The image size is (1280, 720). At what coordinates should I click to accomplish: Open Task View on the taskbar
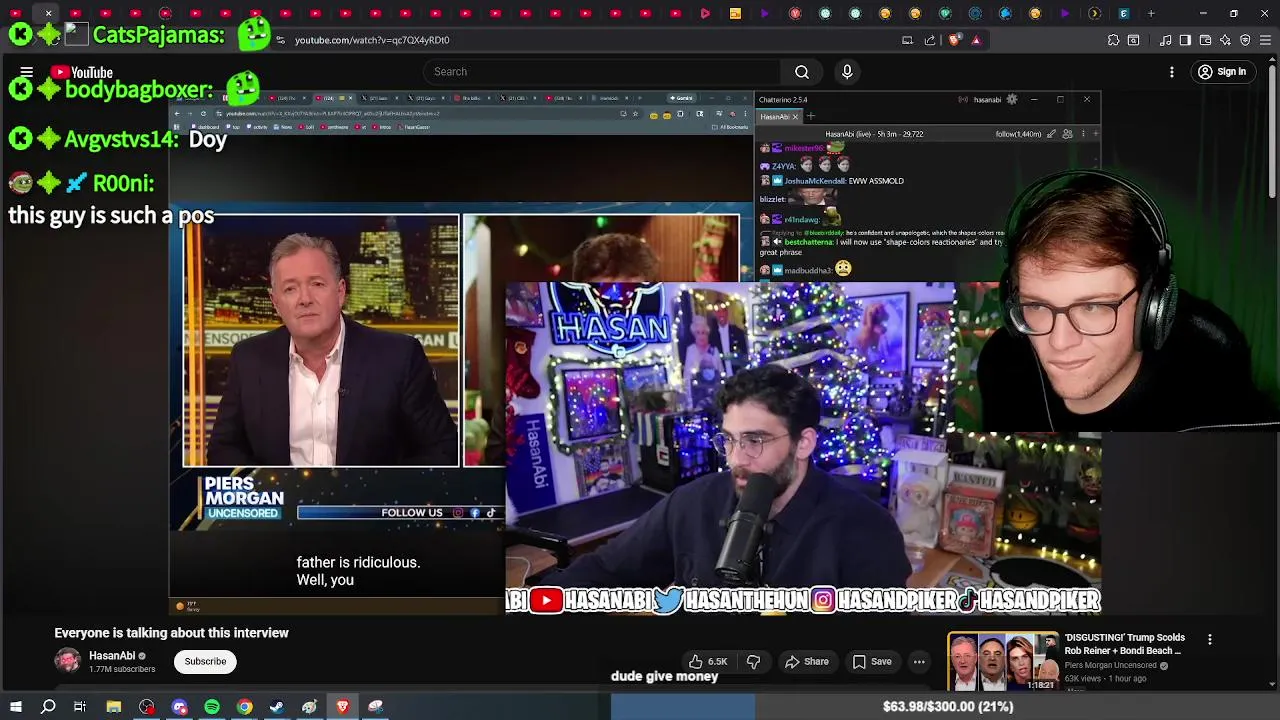click(80, 707)
